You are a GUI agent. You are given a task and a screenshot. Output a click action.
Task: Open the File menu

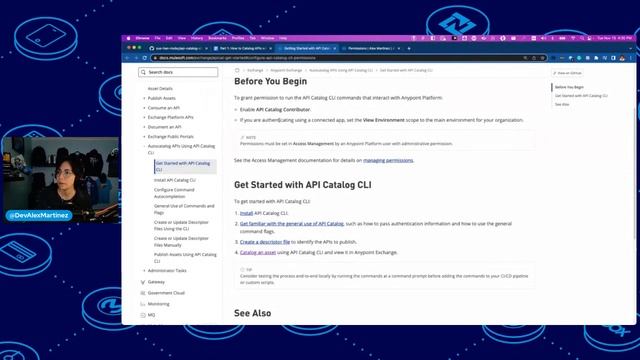point(158,38)
